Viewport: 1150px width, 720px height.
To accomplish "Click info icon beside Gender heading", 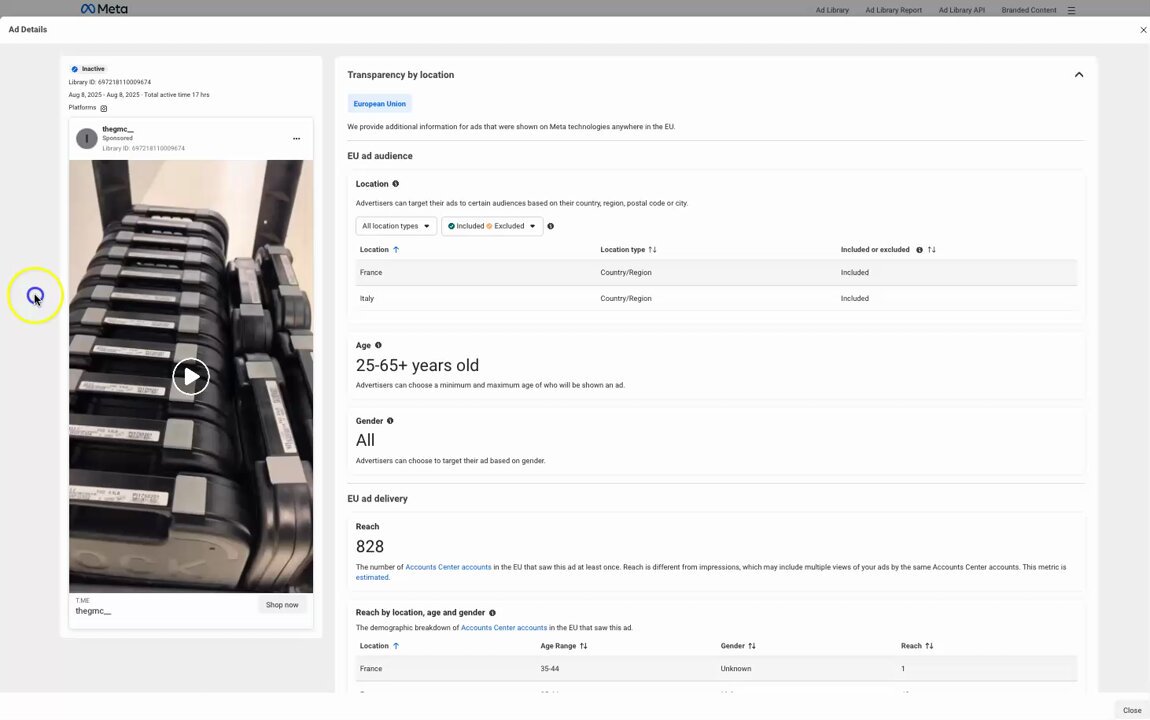I will [390, 421].
